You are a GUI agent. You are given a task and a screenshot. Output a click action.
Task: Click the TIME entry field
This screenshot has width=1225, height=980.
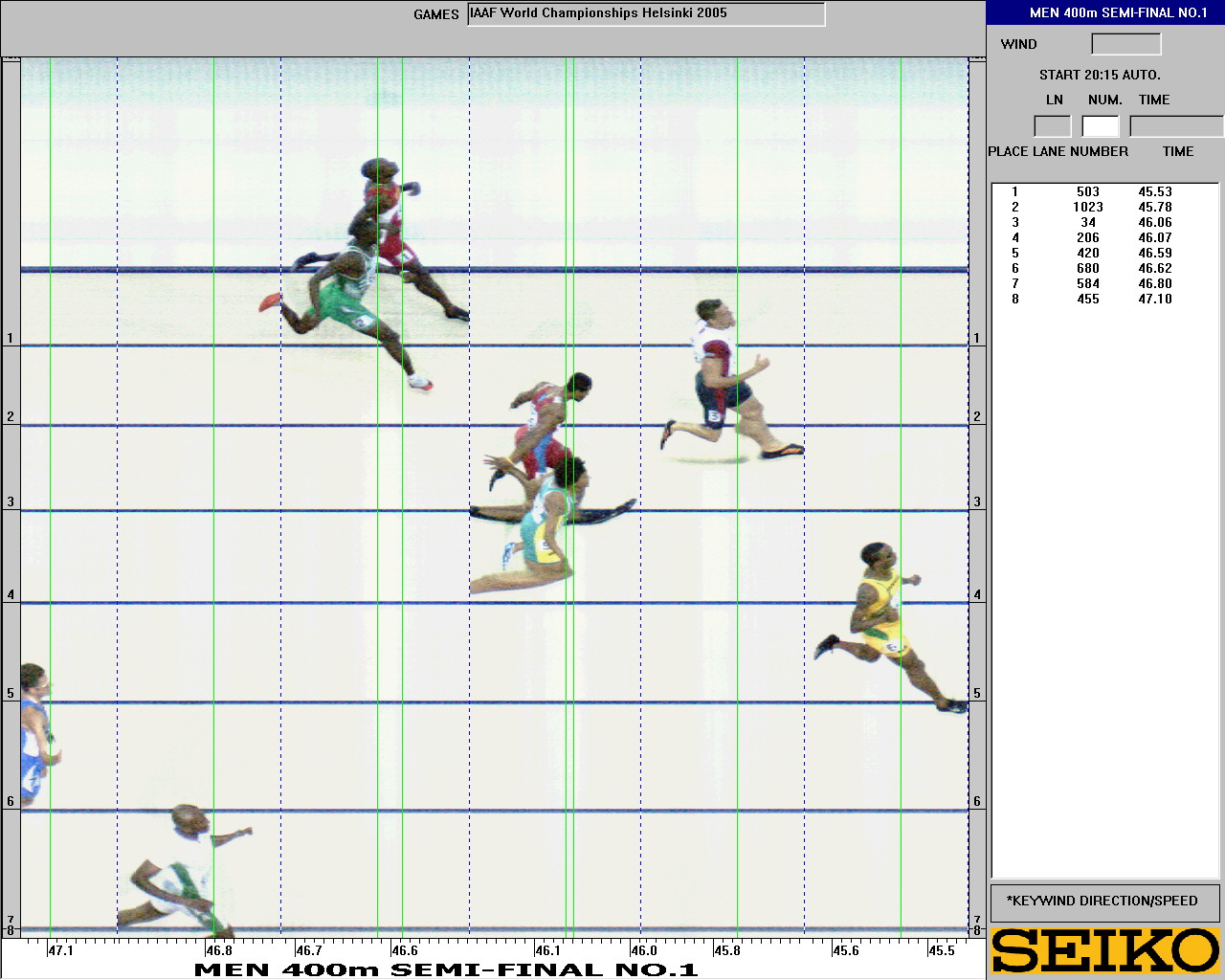tap(1175, 126)
